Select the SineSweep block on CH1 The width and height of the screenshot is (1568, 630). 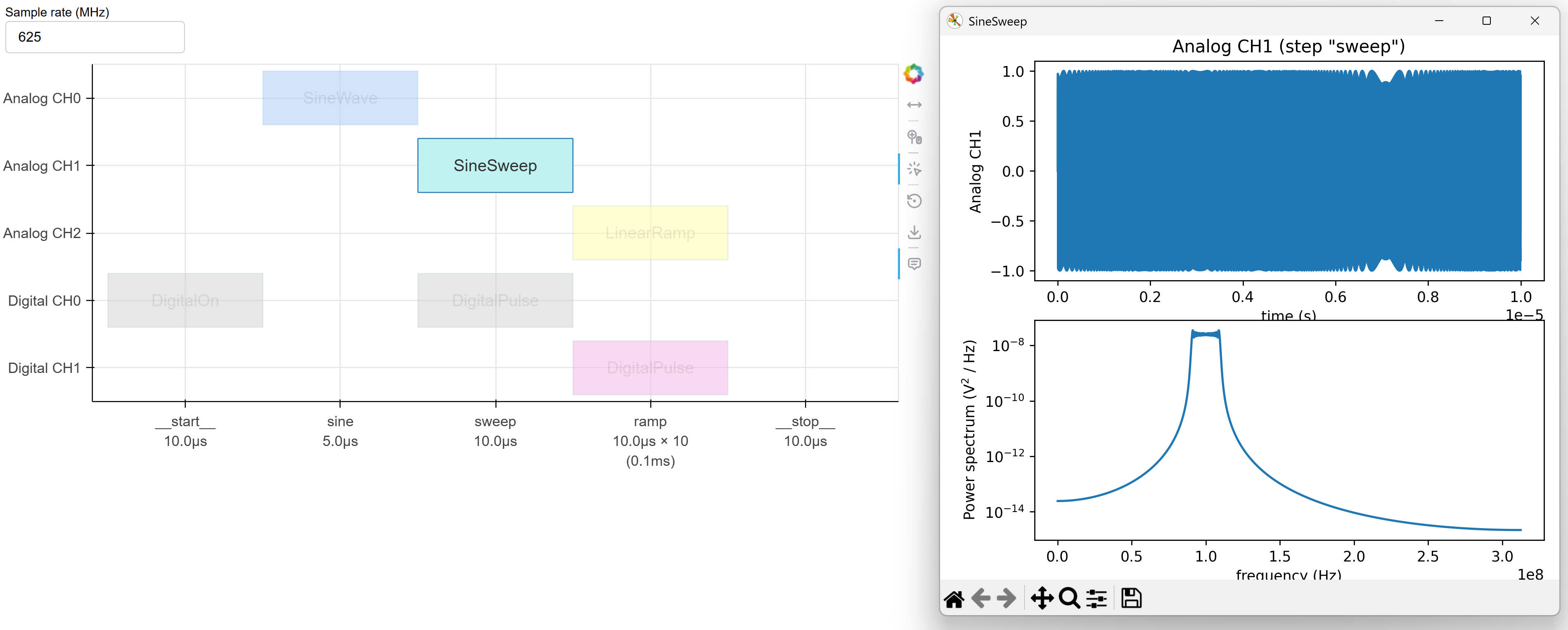click(x=495, y=165)
